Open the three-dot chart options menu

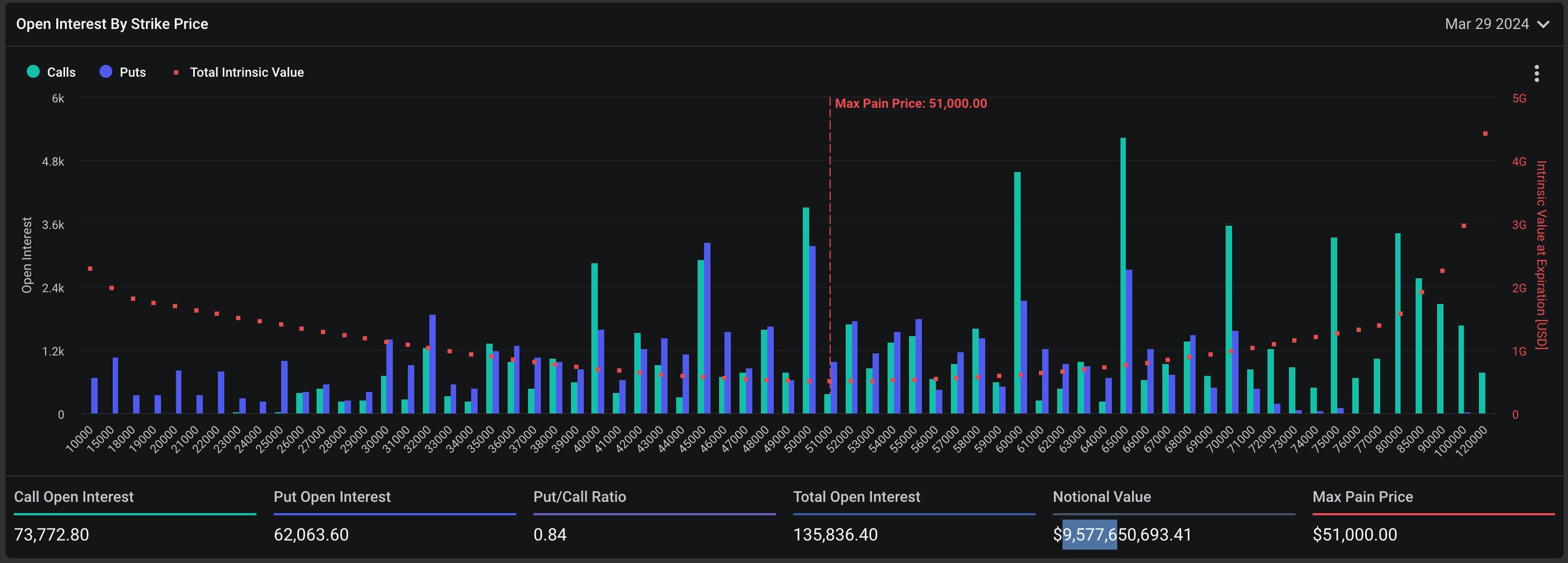pos(1536,73)
